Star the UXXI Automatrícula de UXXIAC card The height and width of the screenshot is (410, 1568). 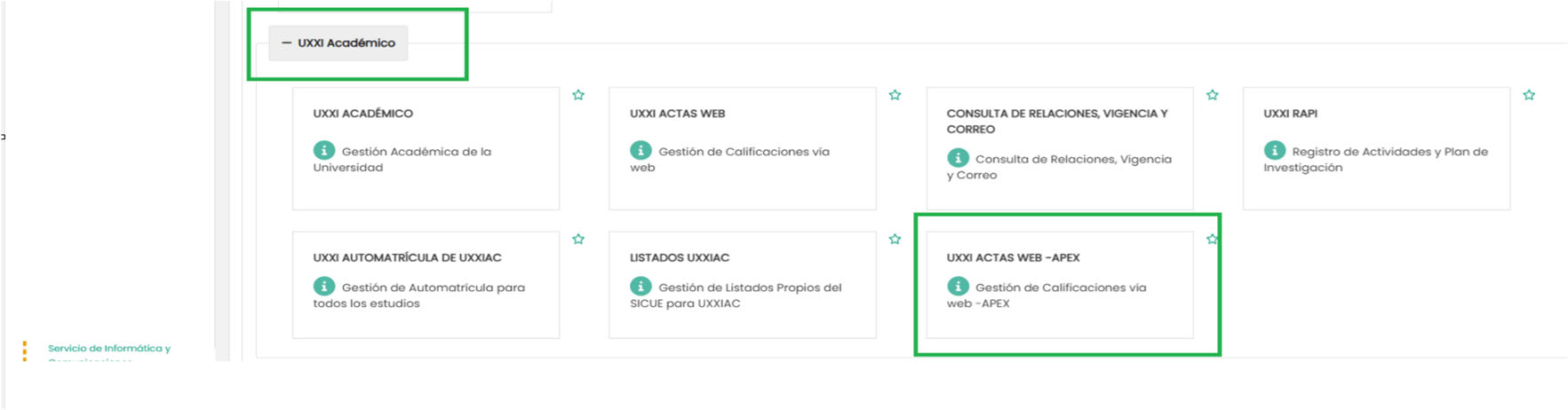pos(578,239)
